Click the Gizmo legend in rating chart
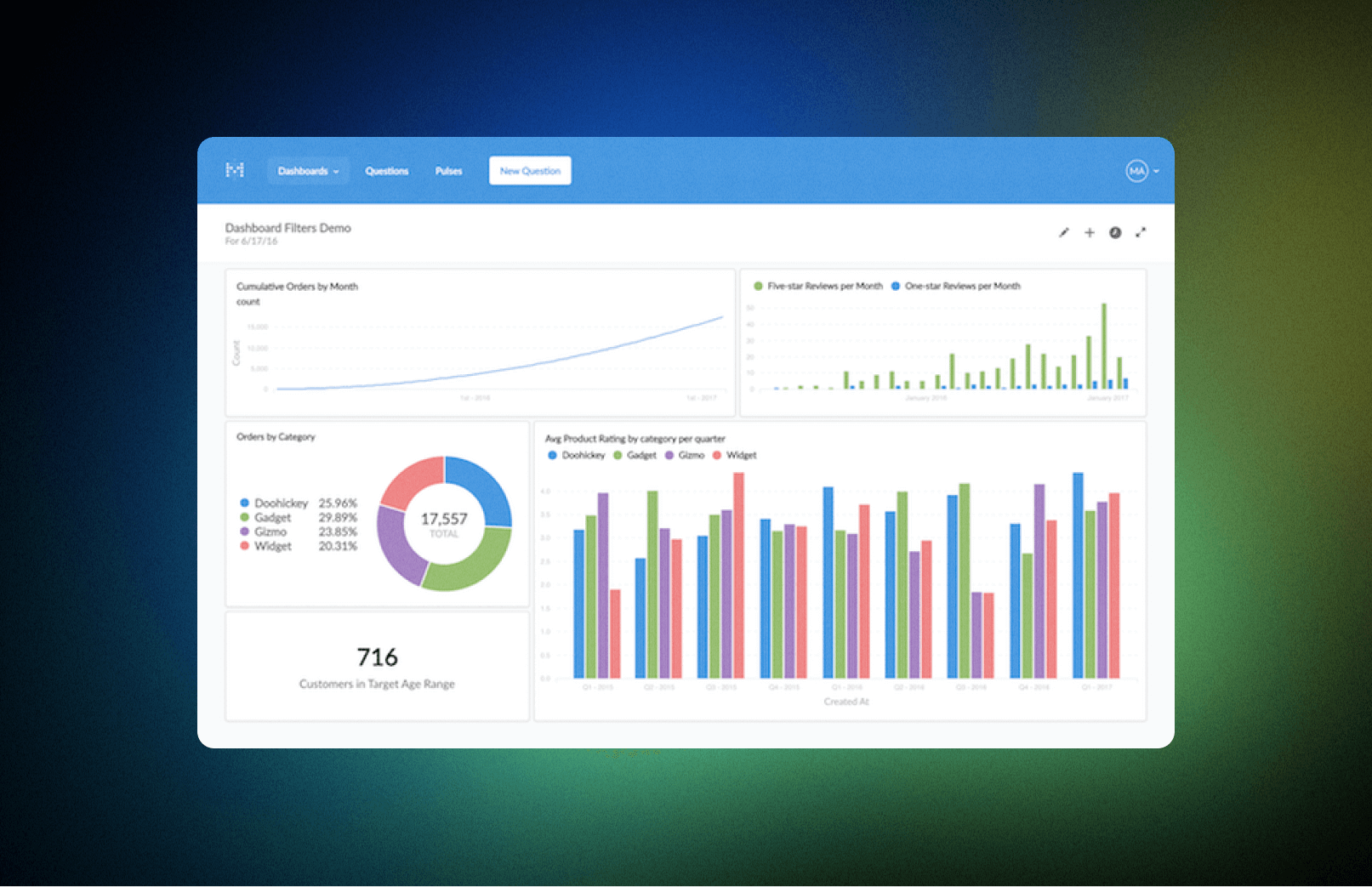The image size is (1372, 887). pyautogui.click(x=685, y=455)
